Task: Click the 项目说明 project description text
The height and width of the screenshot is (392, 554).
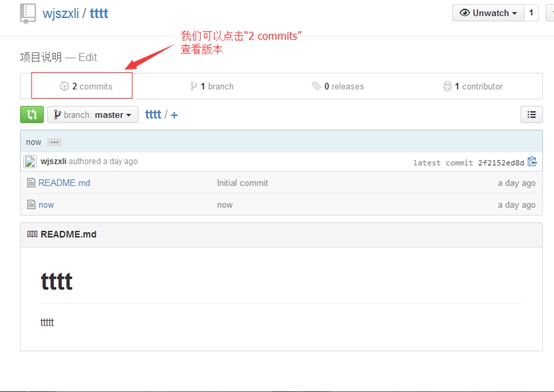Action: click(41, 57)
